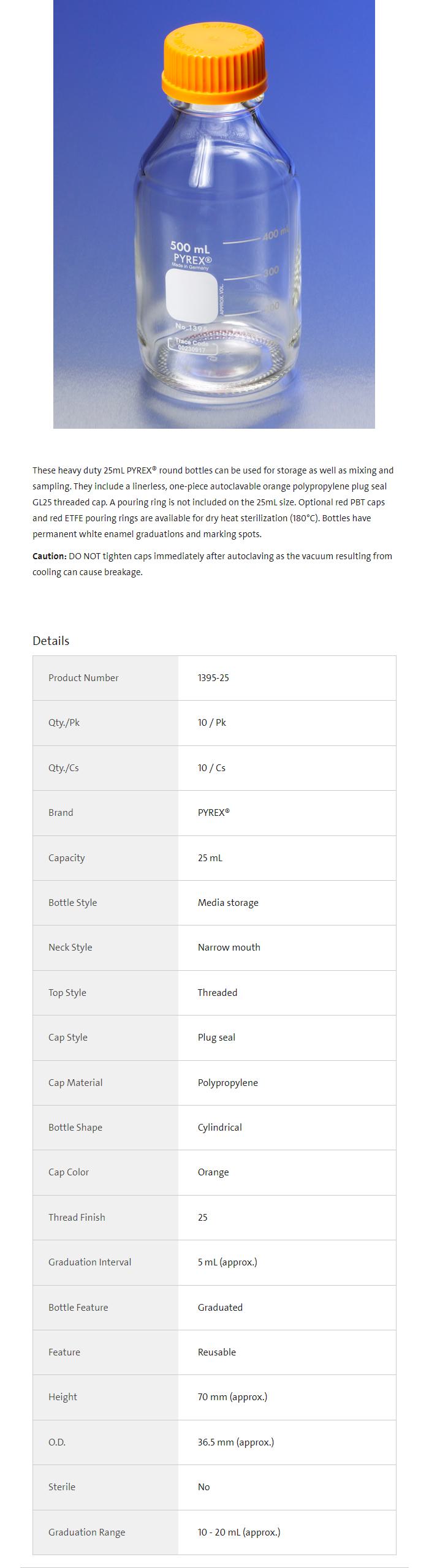
Task: Click the Brand value "PYREX®" in the table
Action: coord(213,812)
